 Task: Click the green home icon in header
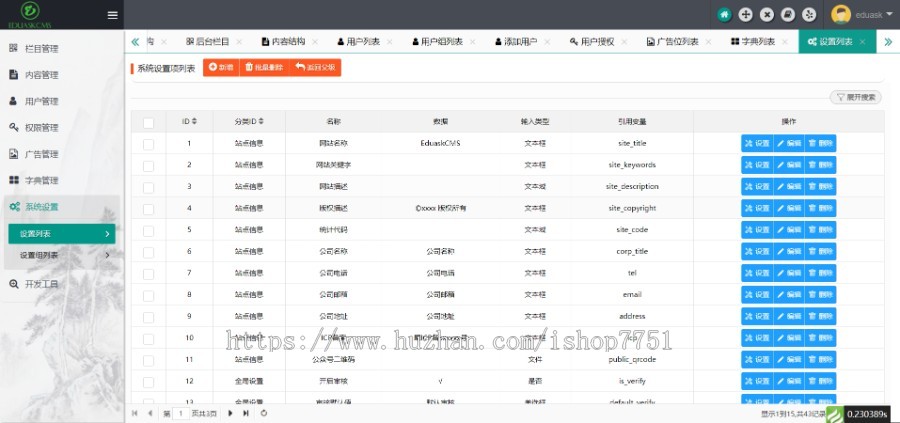[x=724, y=15]
